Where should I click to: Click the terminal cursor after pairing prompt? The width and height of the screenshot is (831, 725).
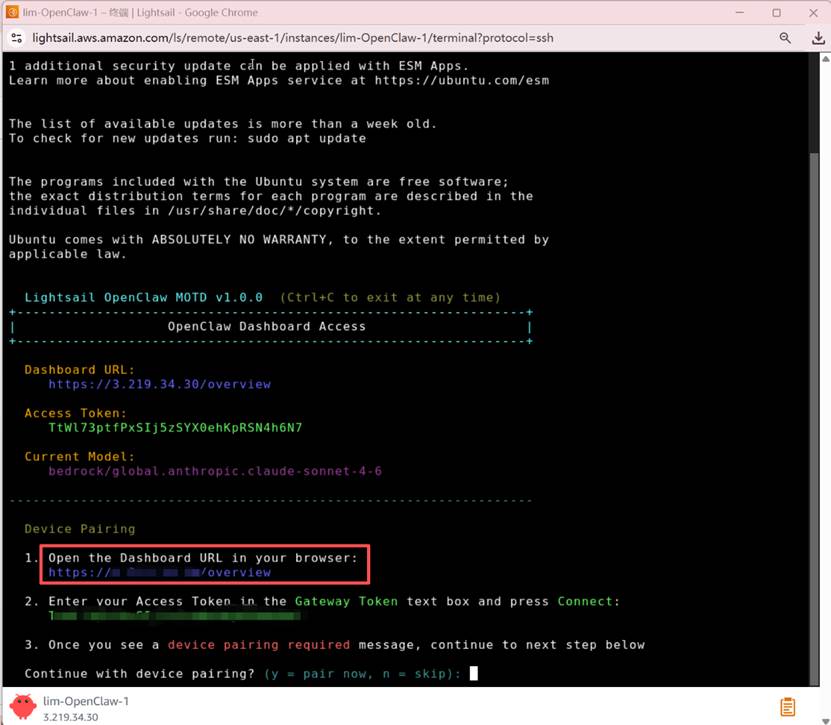pos(474,673)
